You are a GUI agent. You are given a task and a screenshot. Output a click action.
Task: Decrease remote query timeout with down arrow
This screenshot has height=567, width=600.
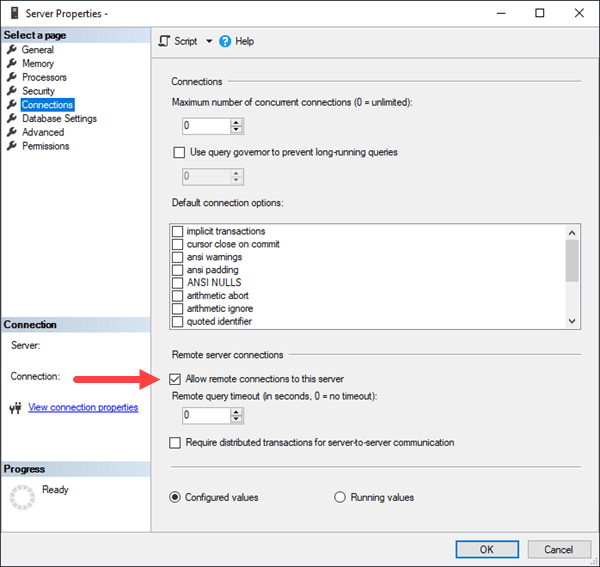tap(237, 419)
